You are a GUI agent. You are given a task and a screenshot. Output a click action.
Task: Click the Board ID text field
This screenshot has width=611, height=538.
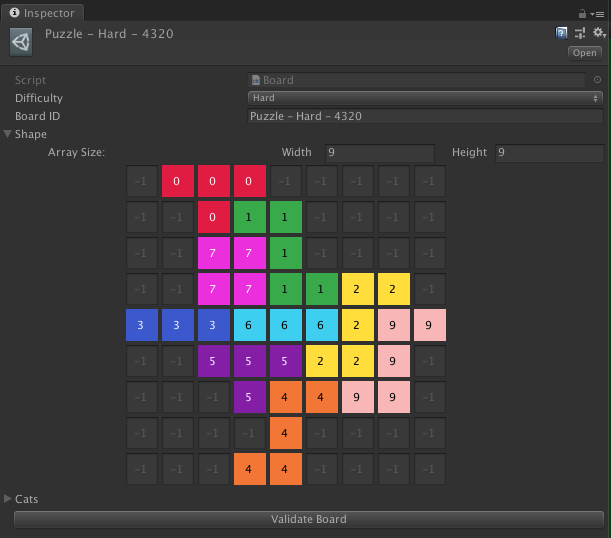[x=425, y=116]
